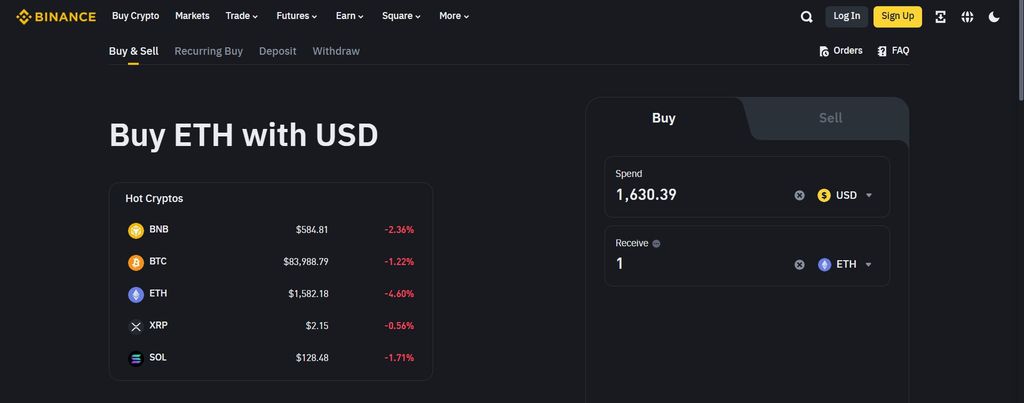Click the Hot Cryptos heading

pyautogui.click(x=154, y=199)
